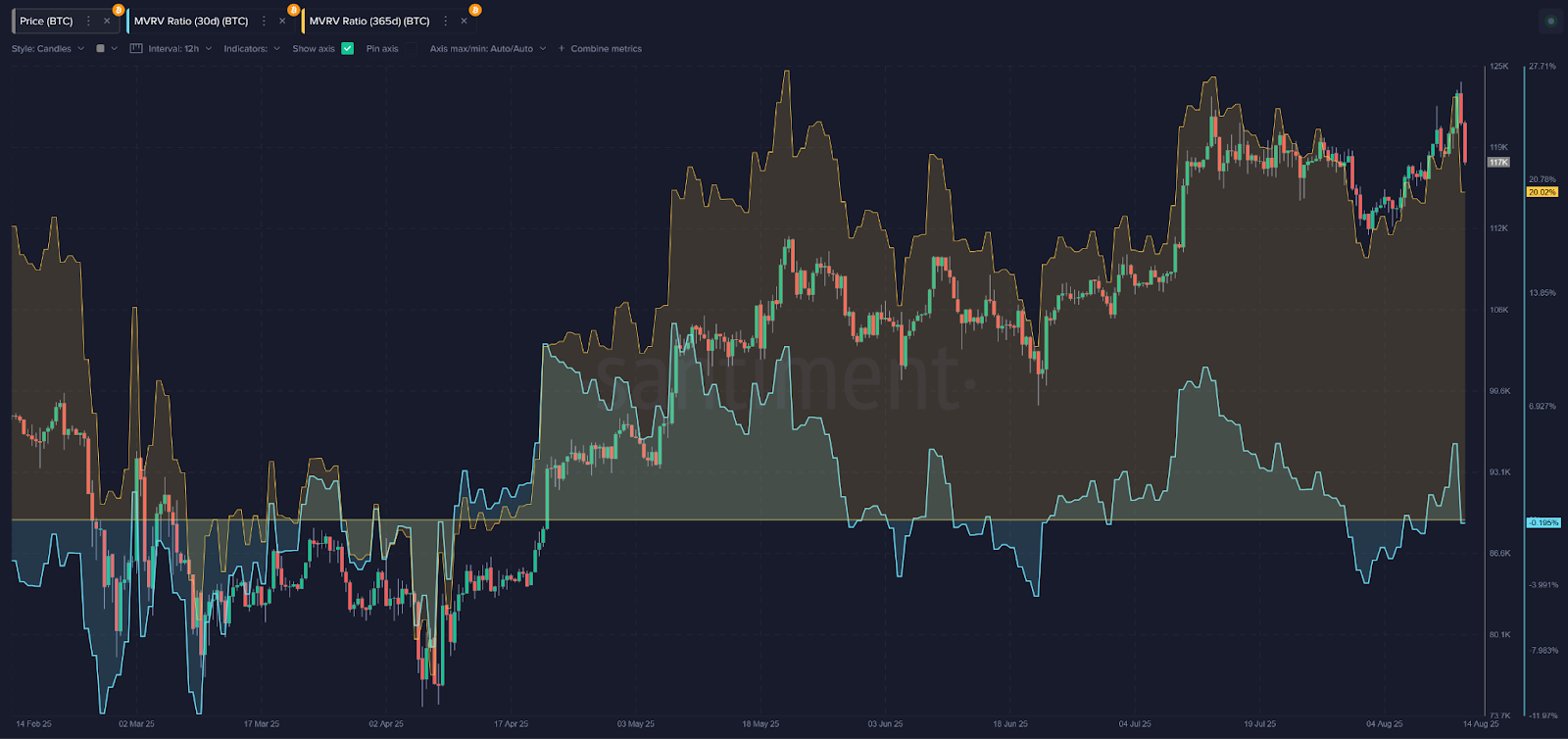Click the 14 Feb 25 date label

pos(33,724)
